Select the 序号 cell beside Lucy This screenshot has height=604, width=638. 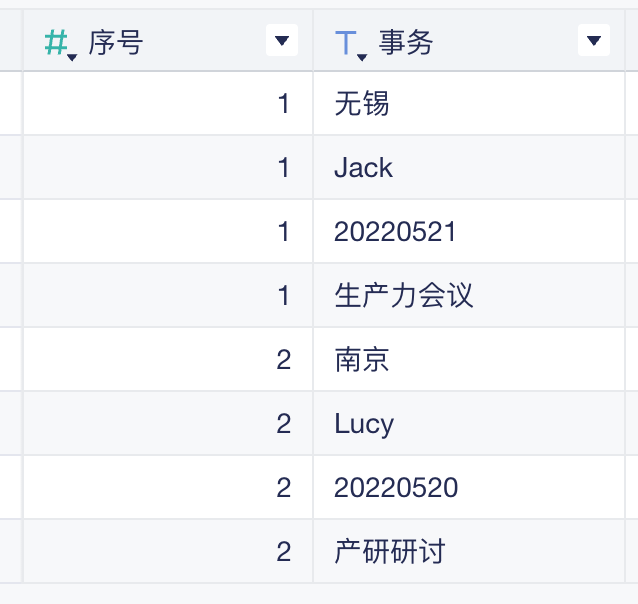(x=168, y=423)
